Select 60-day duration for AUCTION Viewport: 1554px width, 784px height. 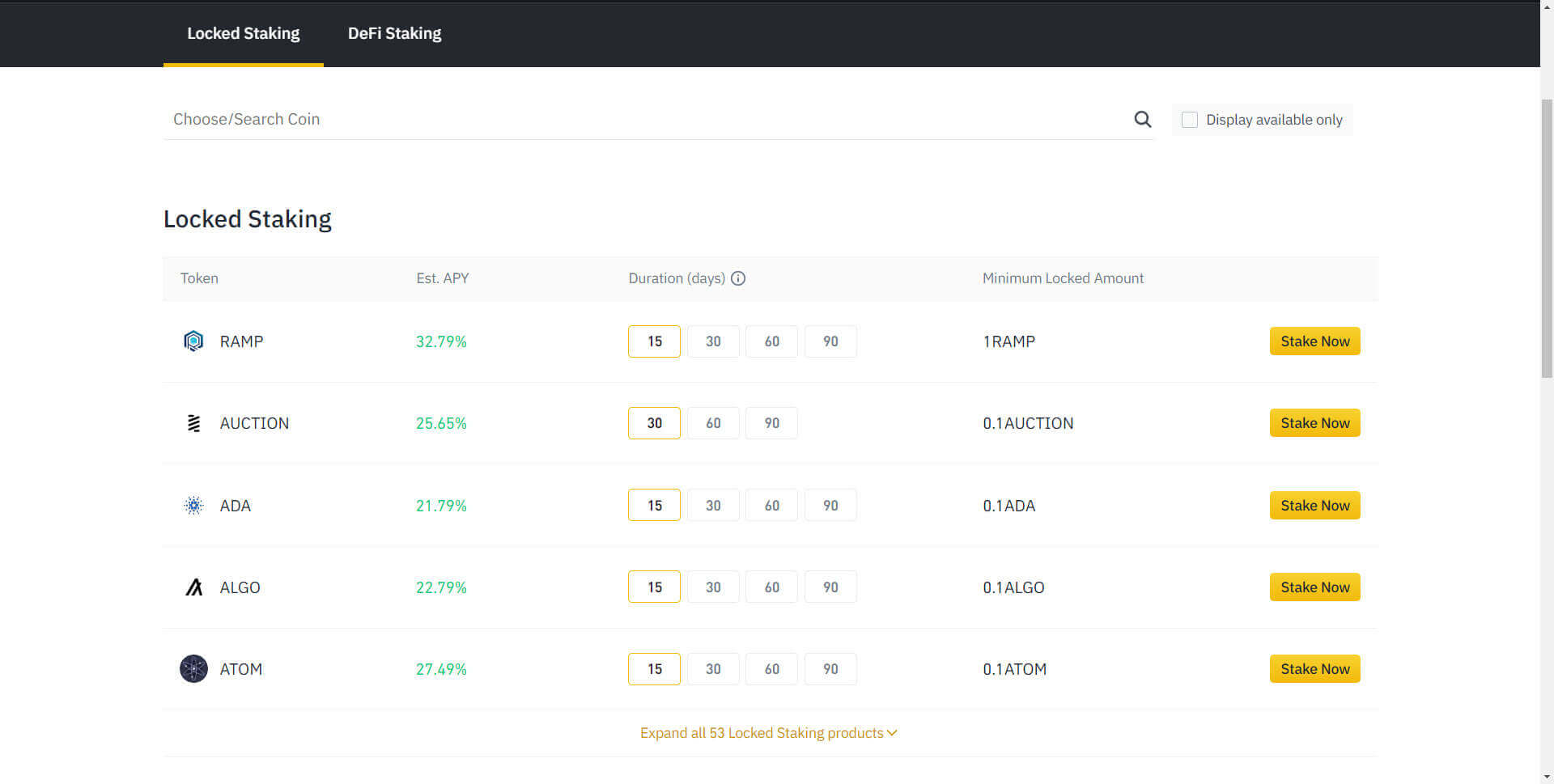tap(713, 423)
